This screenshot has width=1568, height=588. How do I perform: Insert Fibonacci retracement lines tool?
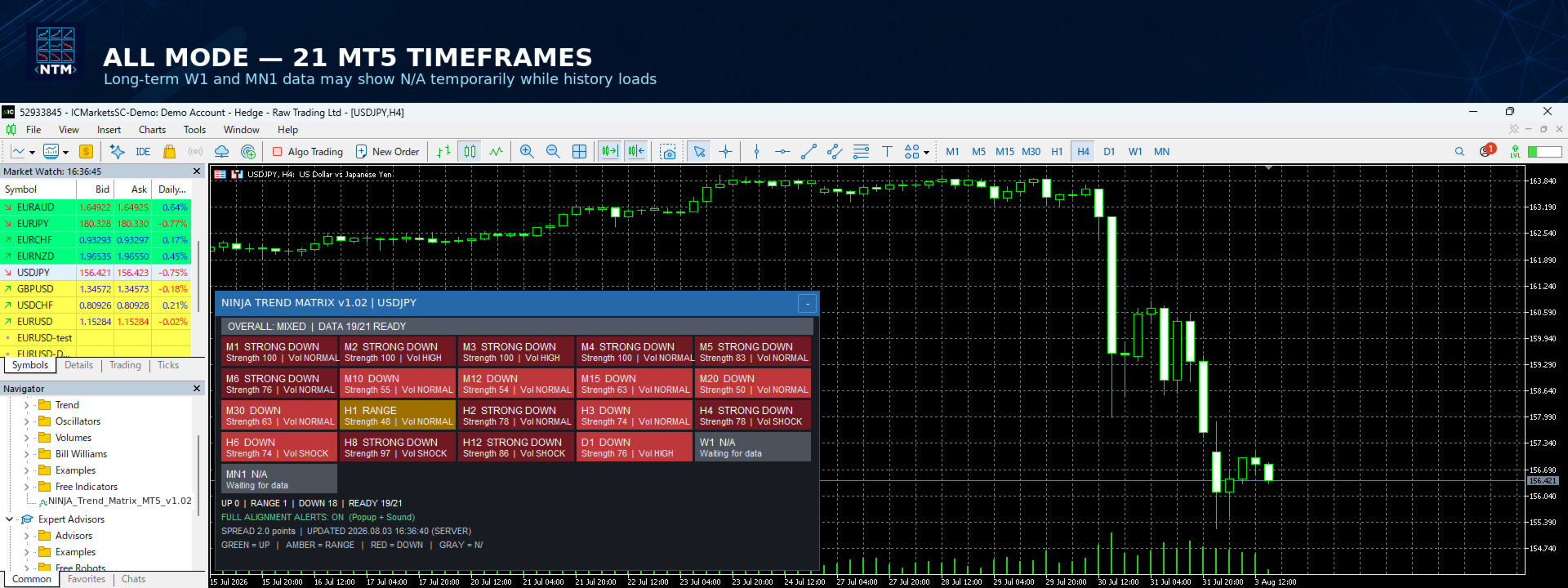coord(861,151)
